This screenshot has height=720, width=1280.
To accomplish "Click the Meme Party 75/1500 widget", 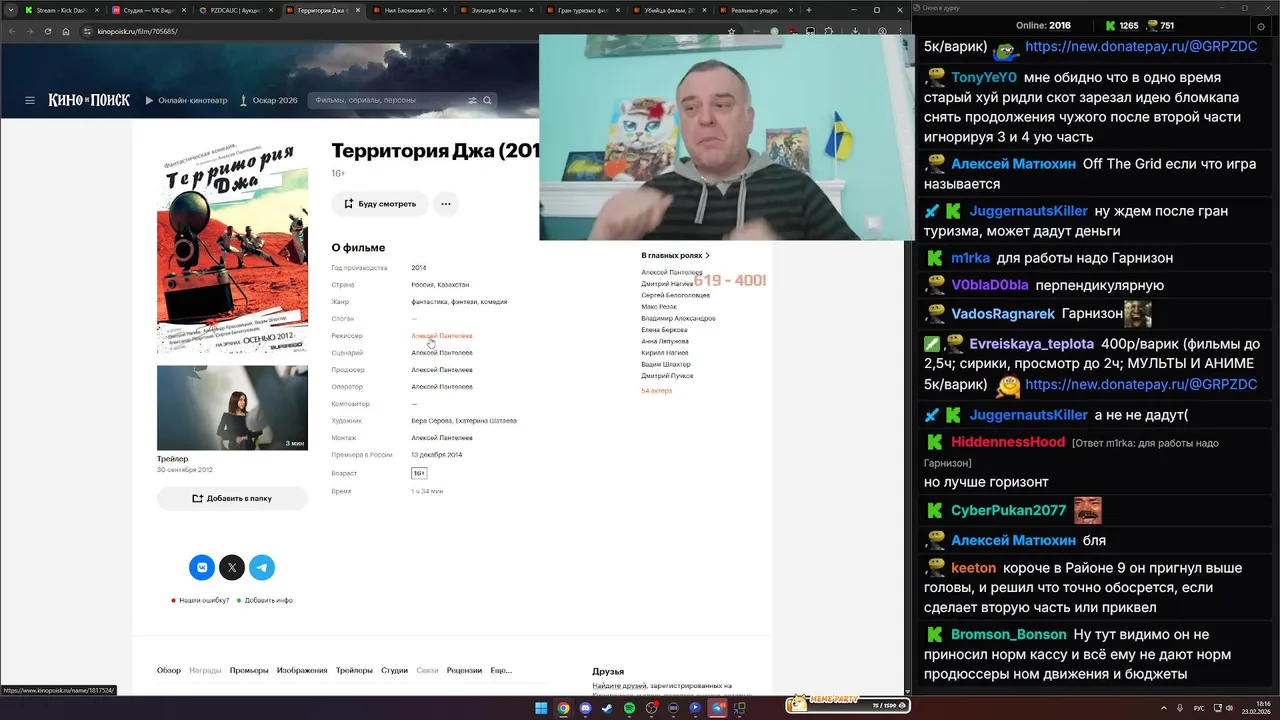I will click(848, 705).
